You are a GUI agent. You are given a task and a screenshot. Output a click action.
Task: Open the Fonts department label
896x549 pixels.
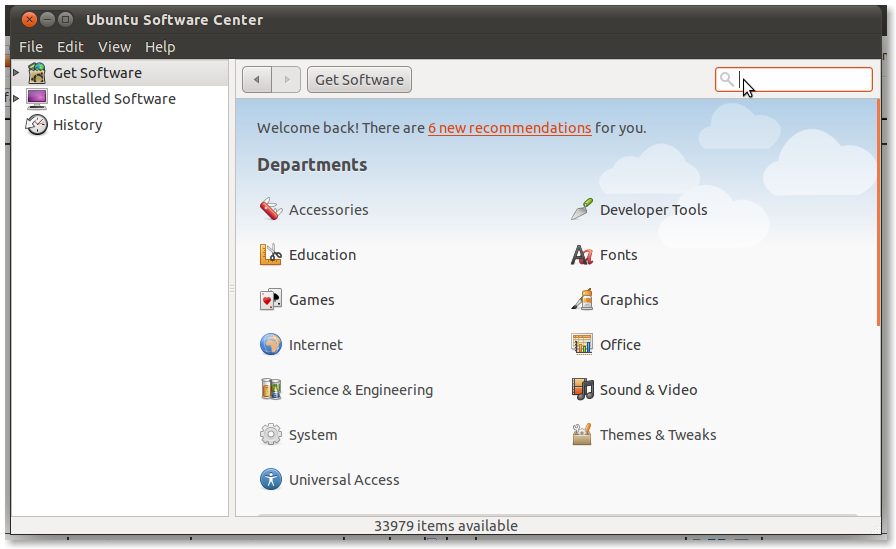tap(618, 255)
